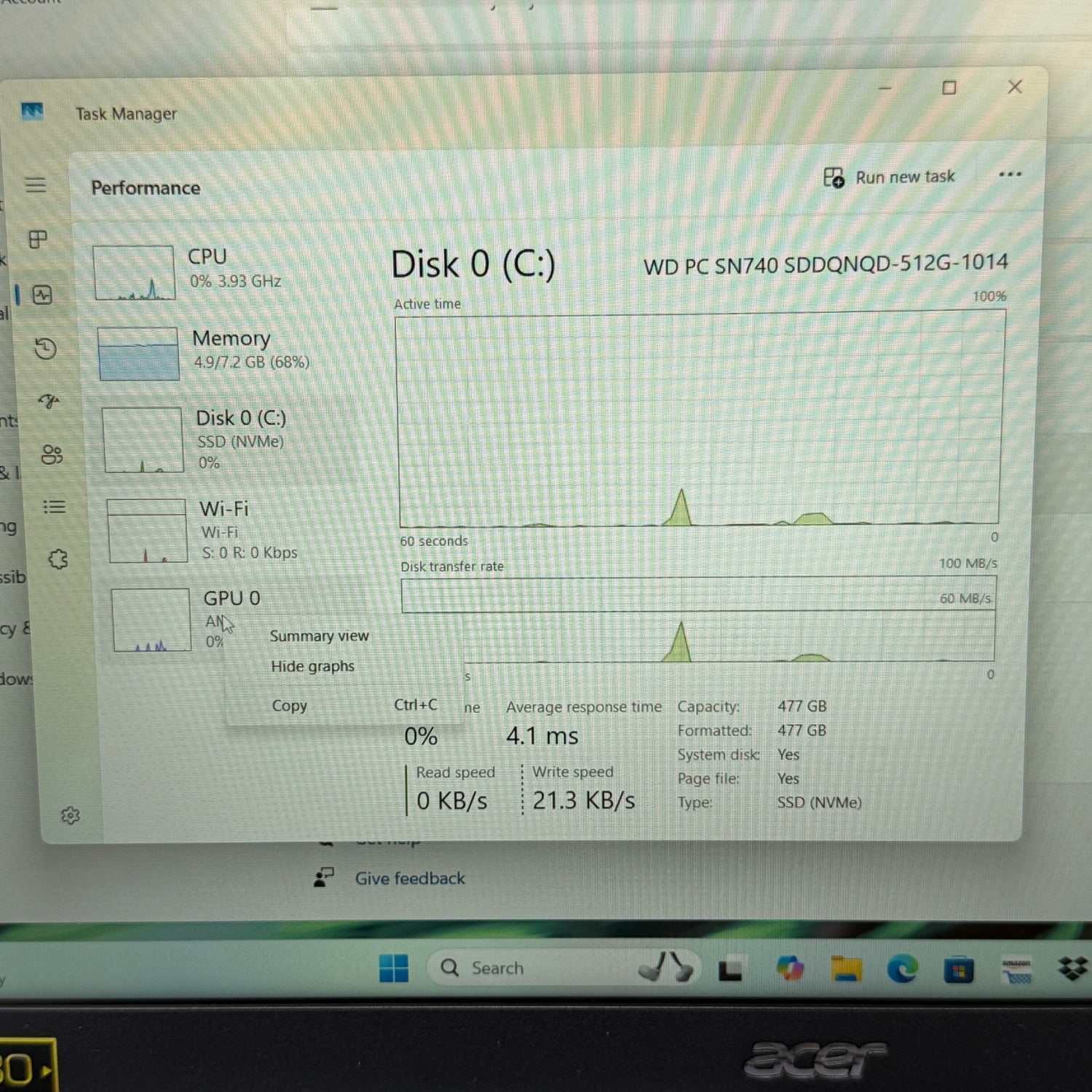1092x1092 pixels.
Task: Click the Give feedback link
Action: coord(409,879)
